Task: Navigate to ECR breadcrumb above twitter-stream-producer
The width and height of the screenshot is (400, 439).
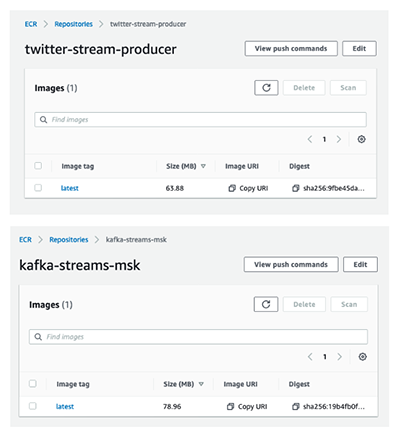Action: pyautogui.click(x=31, y=24)
